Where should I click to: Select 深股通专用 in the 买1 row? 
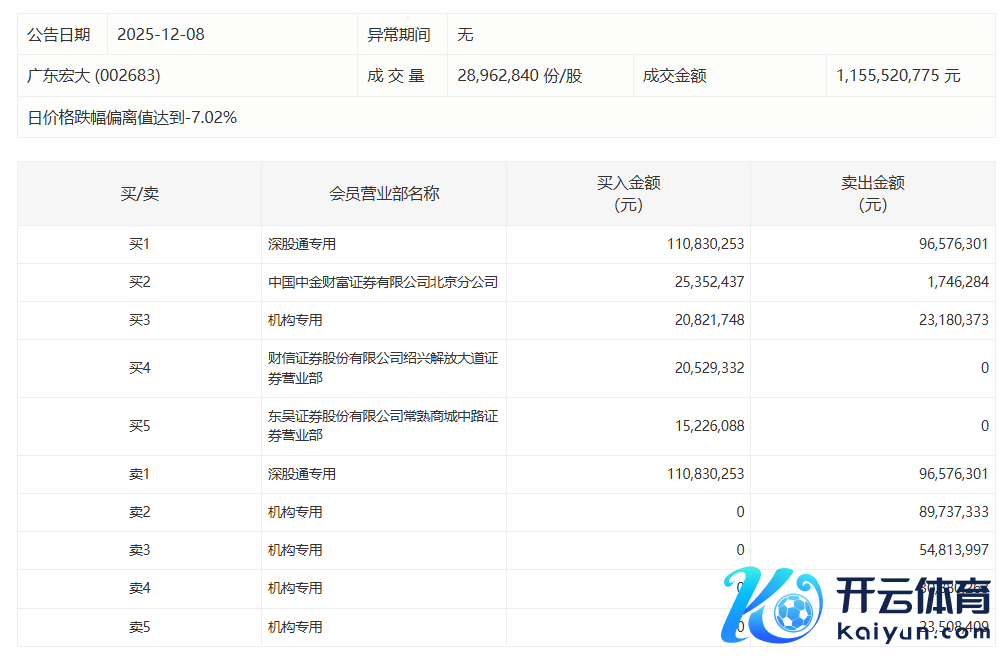coord(302,244)
